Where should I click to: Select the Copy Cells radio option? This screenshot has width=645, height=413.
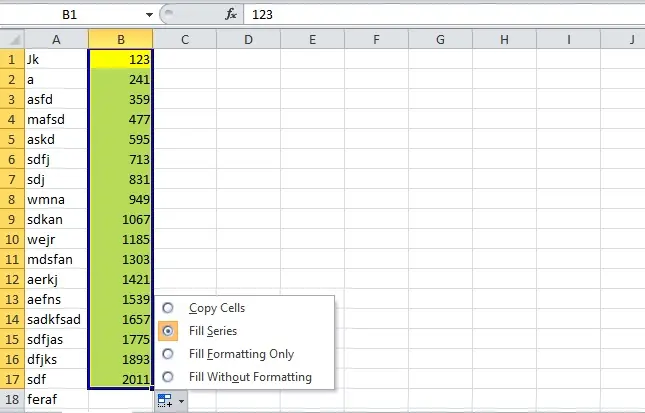click(x=168, y=308)
